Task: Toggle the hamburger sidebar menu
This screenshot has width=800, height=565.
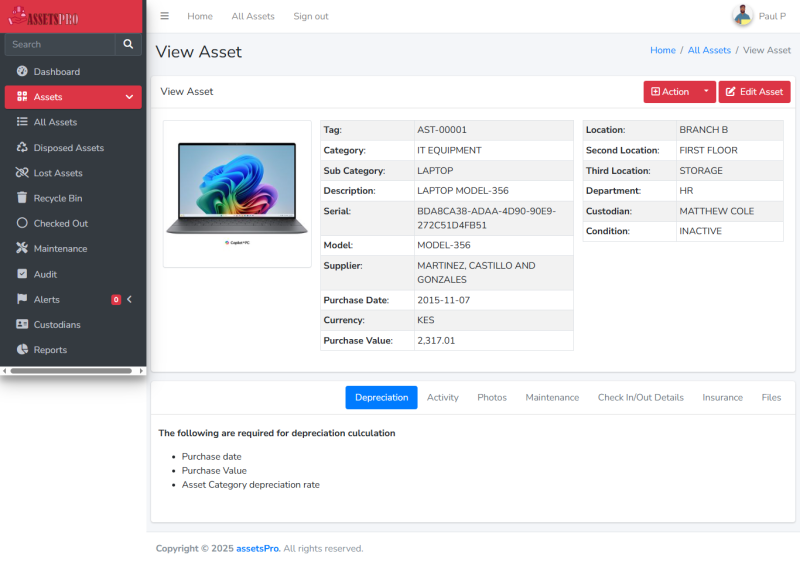Action: coord(164,16)
